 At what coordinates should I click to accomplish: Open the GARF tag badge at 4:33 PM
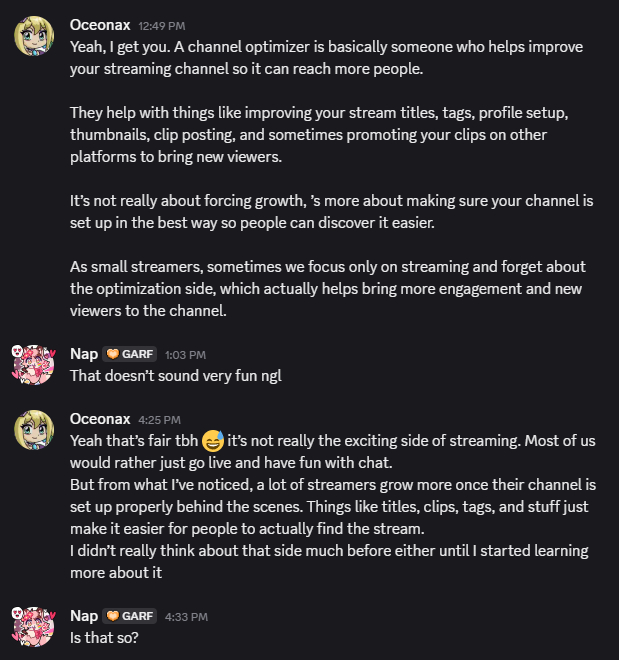(x=130, y=615)
